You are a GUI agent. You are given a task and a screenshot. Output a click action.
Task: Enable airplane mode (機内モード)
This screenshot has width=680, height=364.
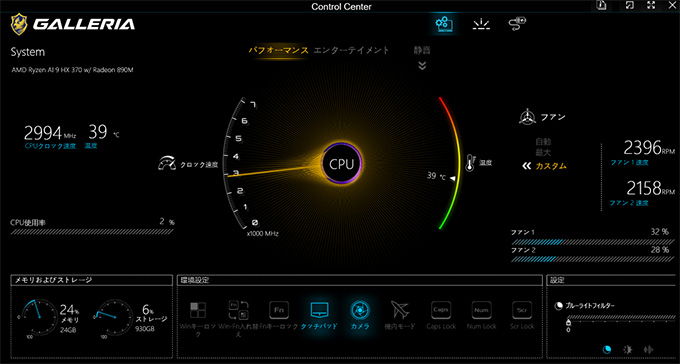click(400, 316)
